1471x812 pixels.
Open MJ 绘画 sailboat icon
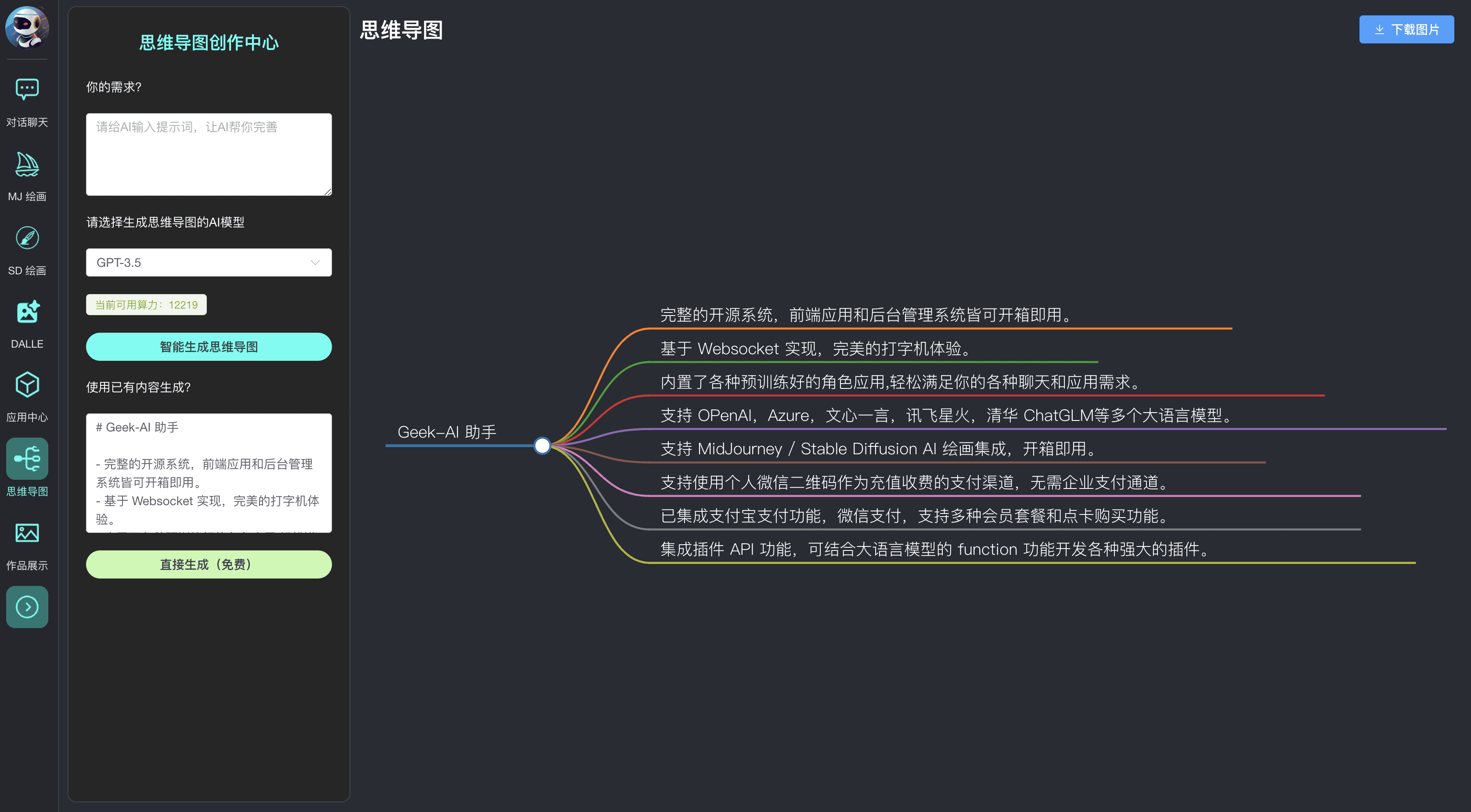[27, 165]
